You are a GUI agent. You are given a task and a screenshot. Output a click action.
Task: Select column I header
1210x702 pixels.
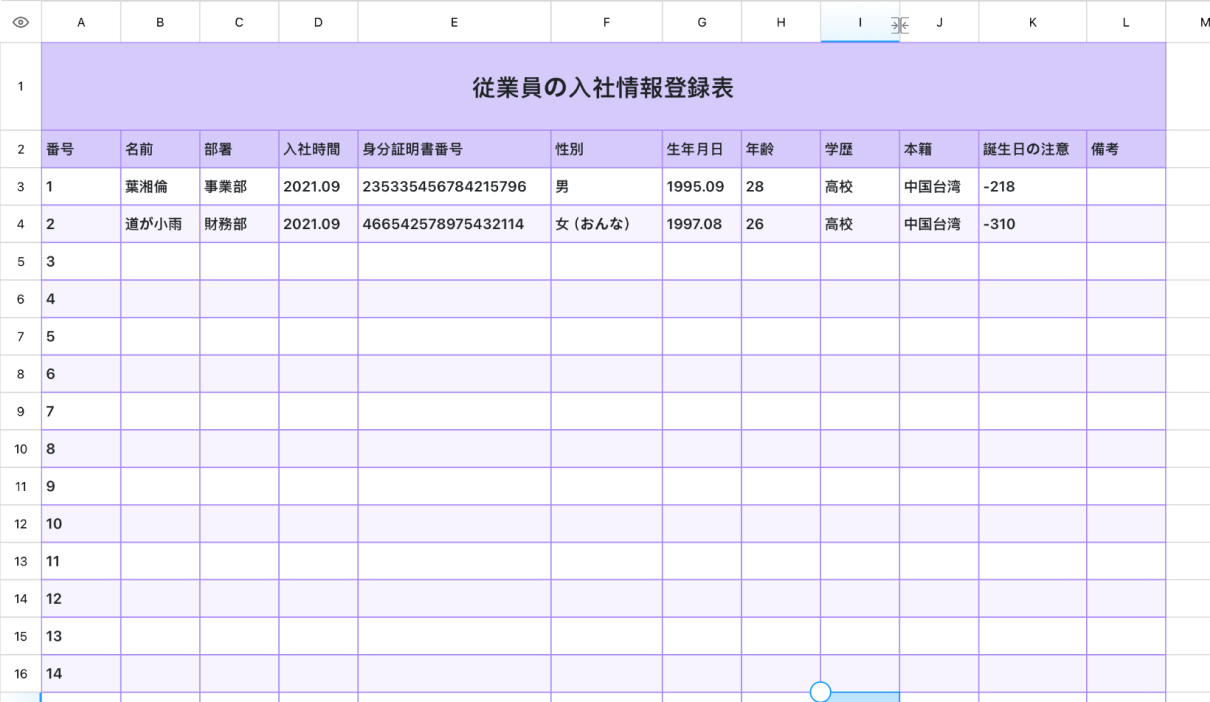coord(860,22)
